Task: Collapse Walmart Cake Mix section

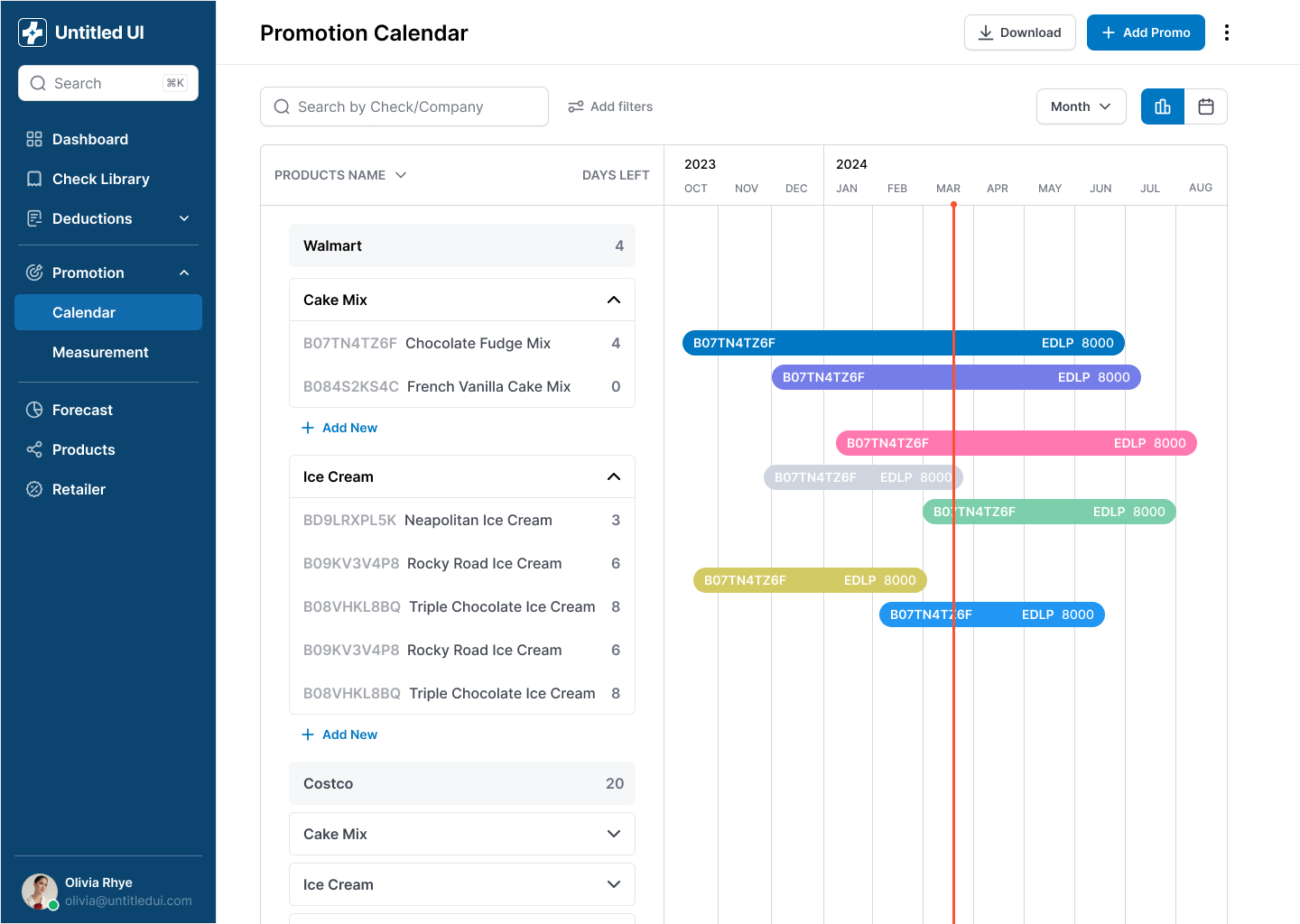Action: [614, 300]
